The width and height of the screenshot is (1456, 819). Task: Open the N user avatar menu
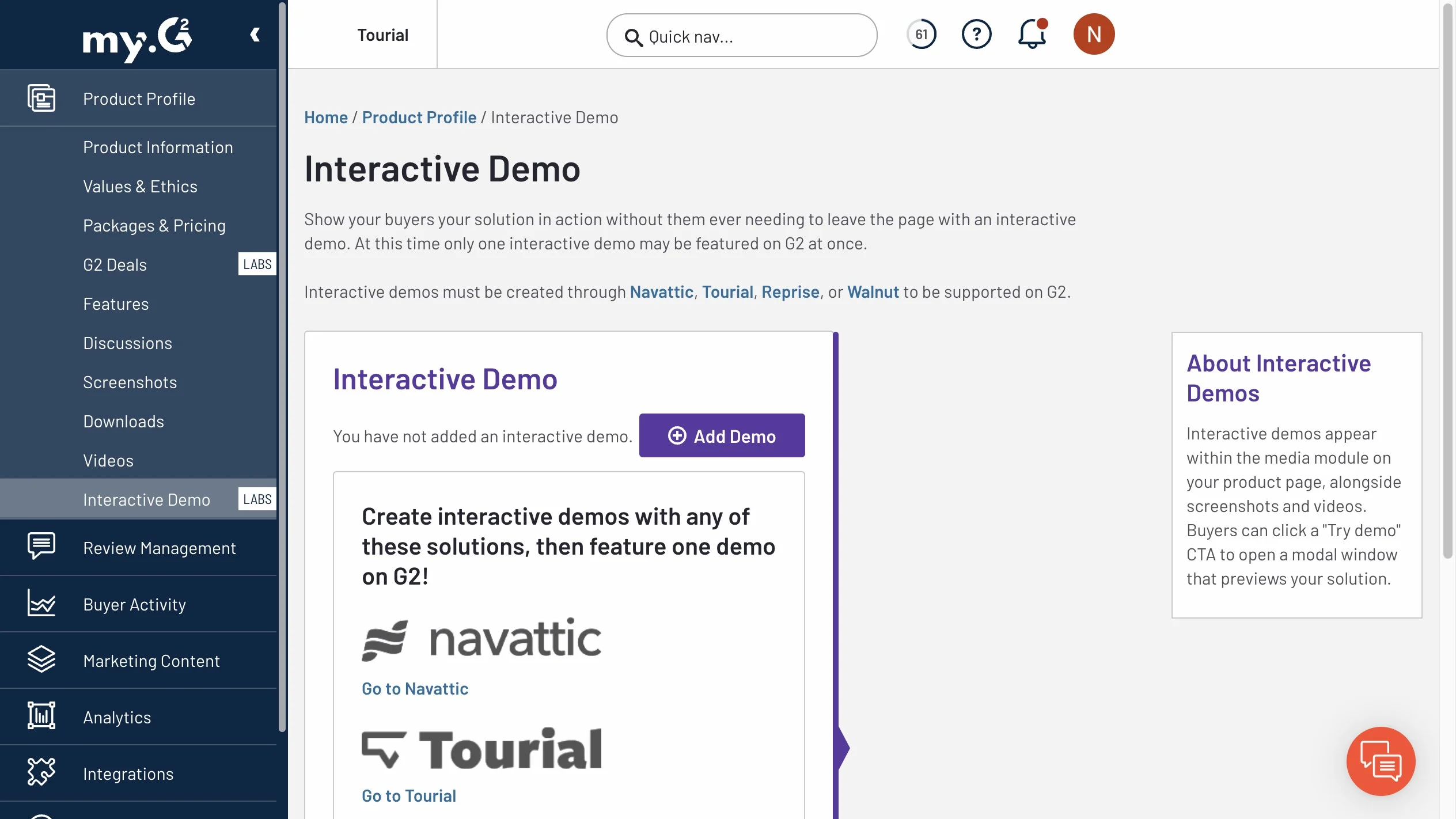1094,34
